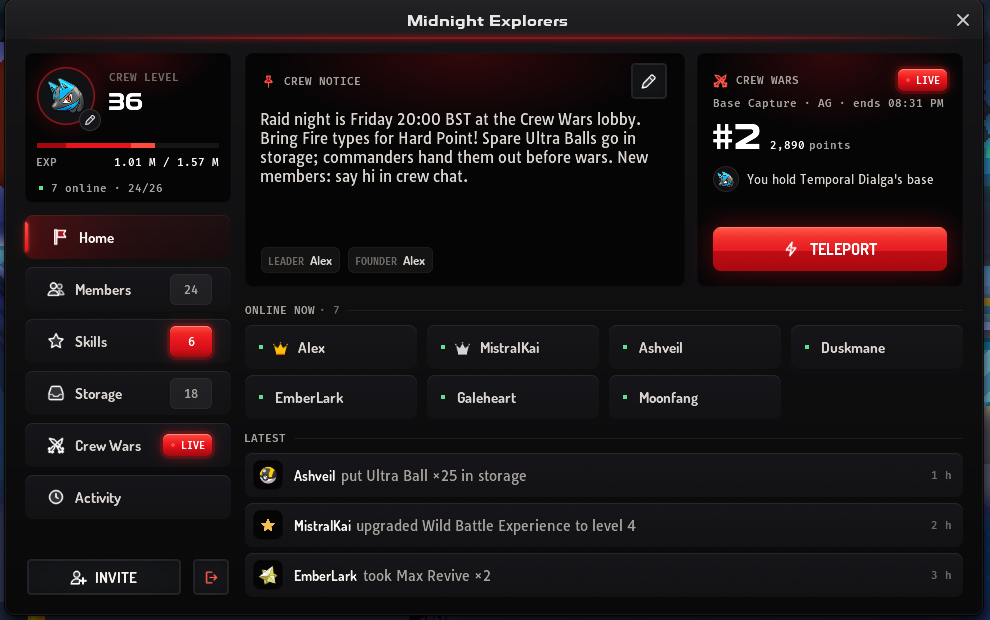Open the Skills tab
Image resolution: width=990 pixels, height=620 pixels.
click(x=128, y=342)
